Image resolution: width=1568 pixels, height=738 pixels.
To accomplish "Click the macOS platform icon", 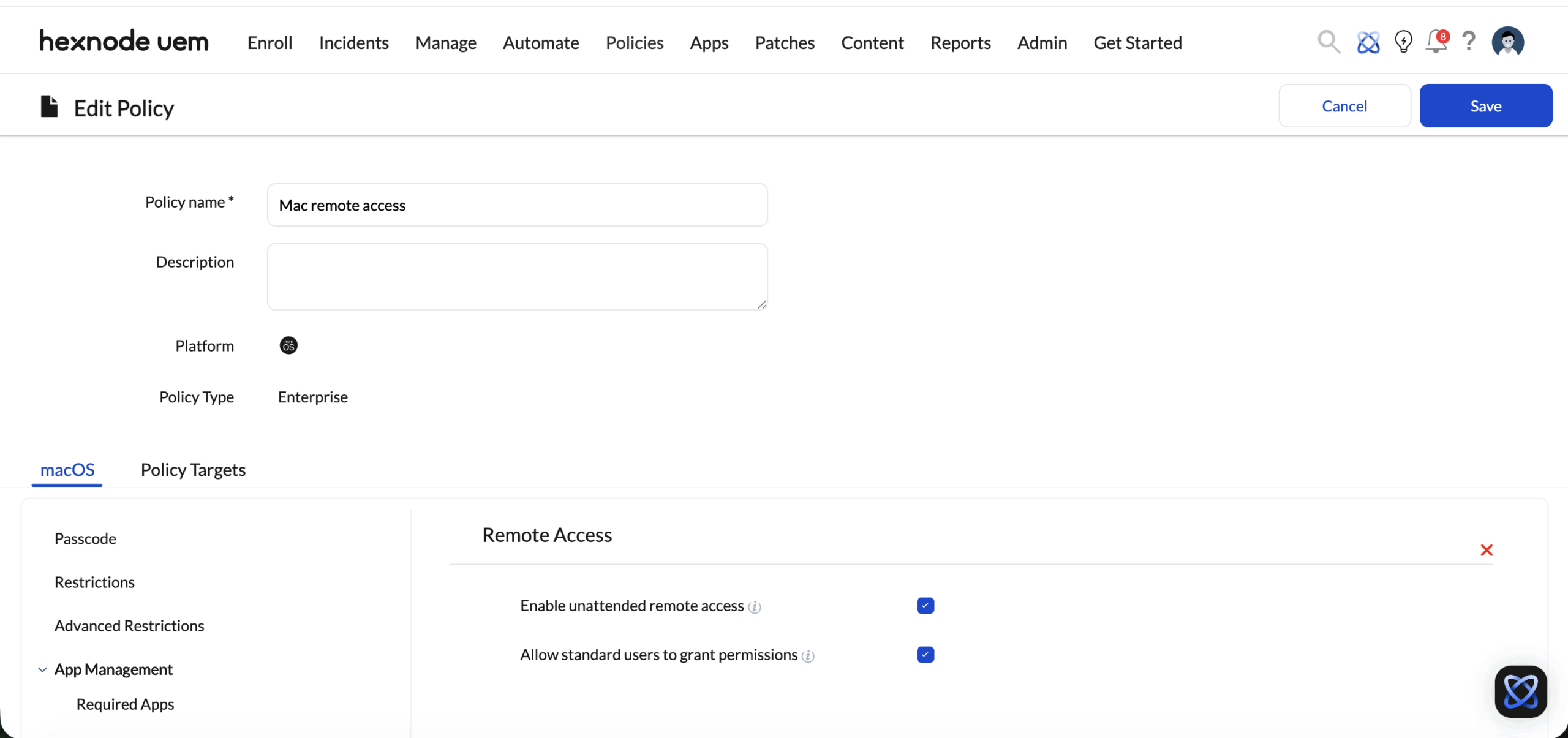I will coord(288,345).
